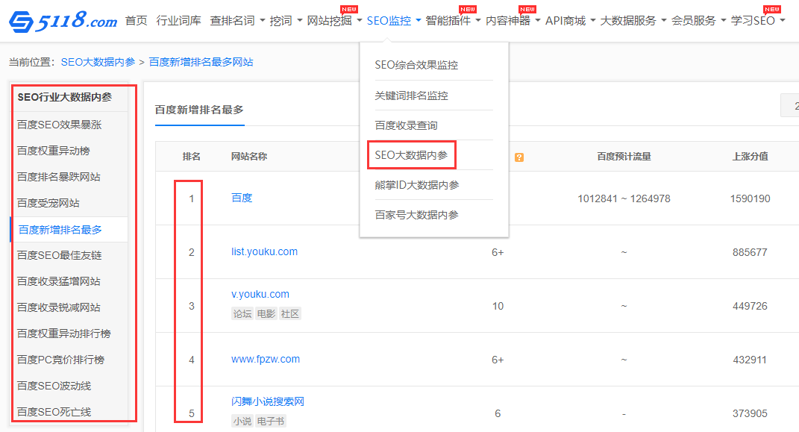Click the 上涨分值 column header
This screenshot has height=432, width=799.
pos(750,156)
